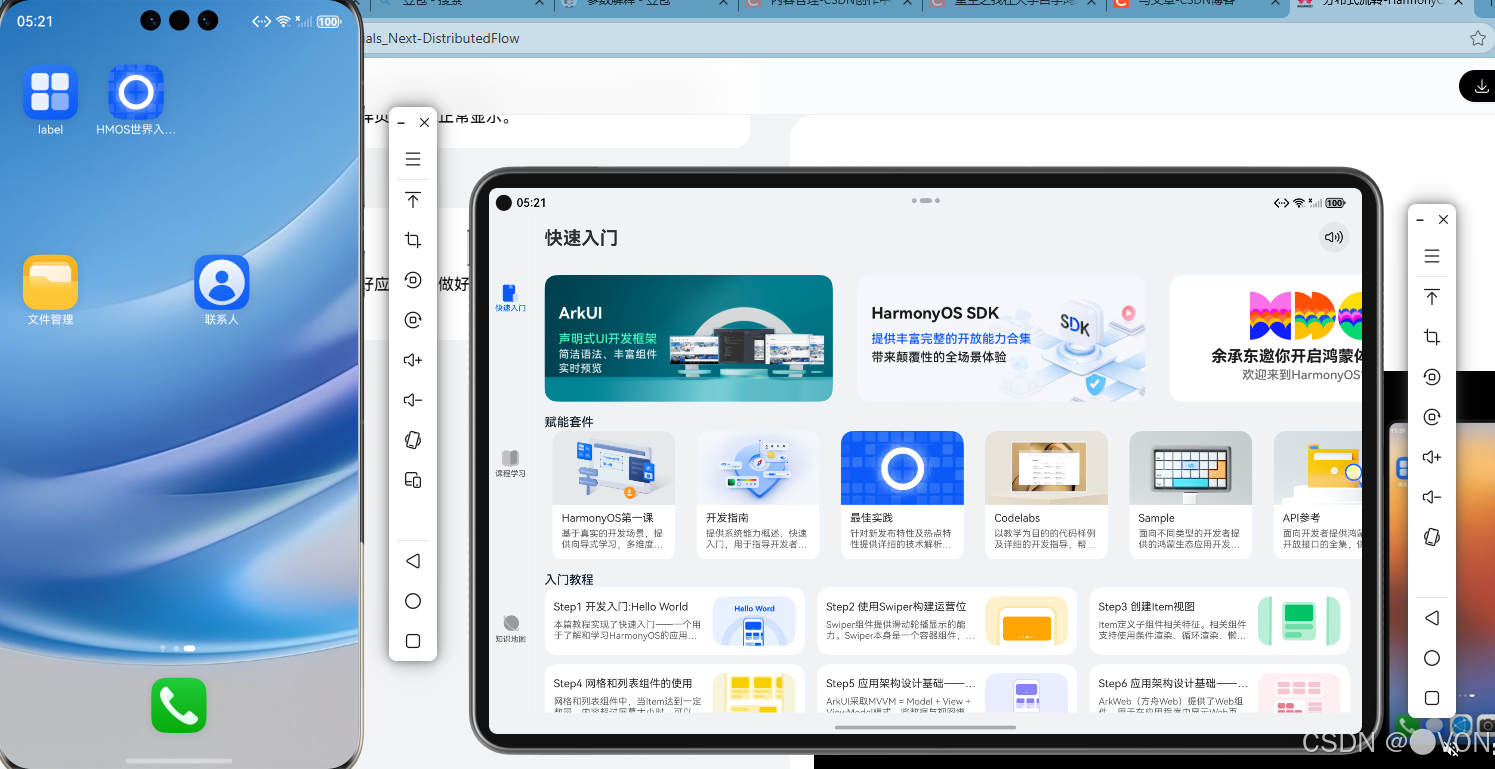Decrease emulator volume with the volume-down icon

[x=413, y=400]
